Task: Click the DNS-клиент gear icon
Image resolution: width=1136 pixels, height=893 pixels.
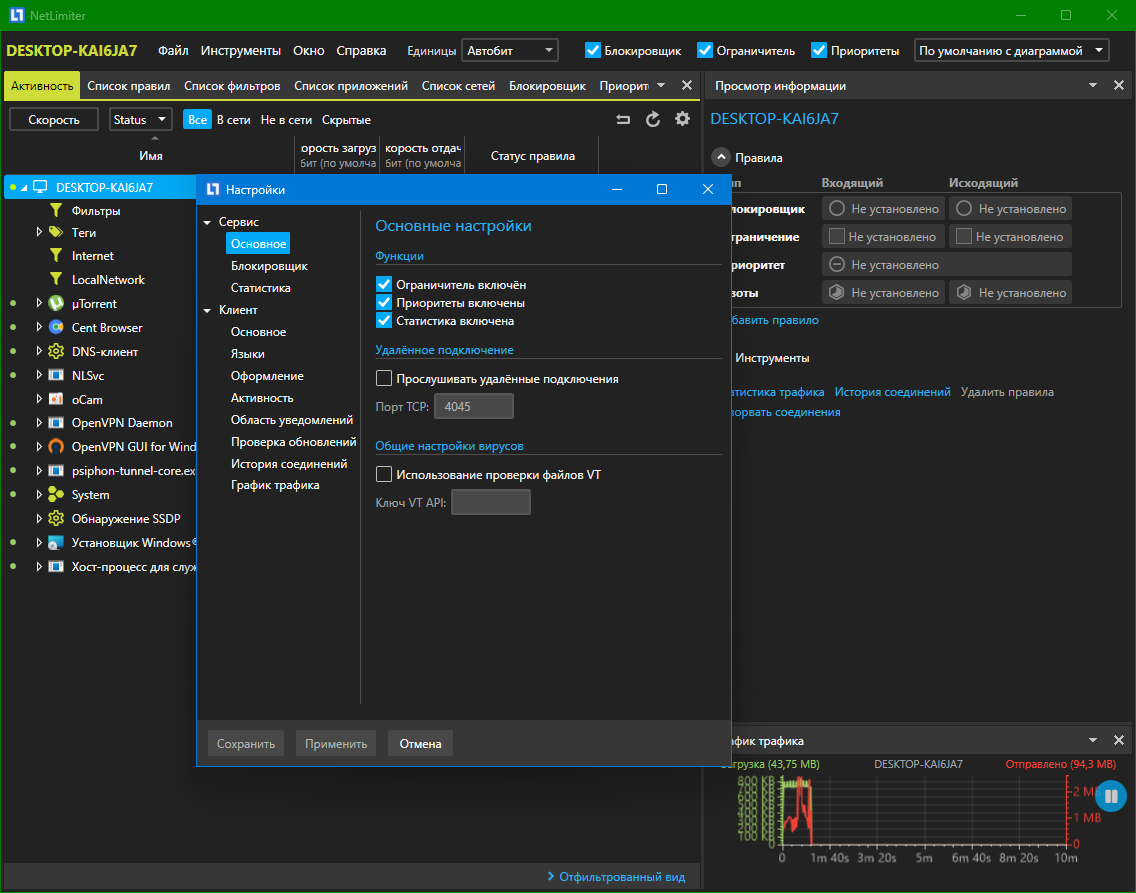Action: (56, 352)
